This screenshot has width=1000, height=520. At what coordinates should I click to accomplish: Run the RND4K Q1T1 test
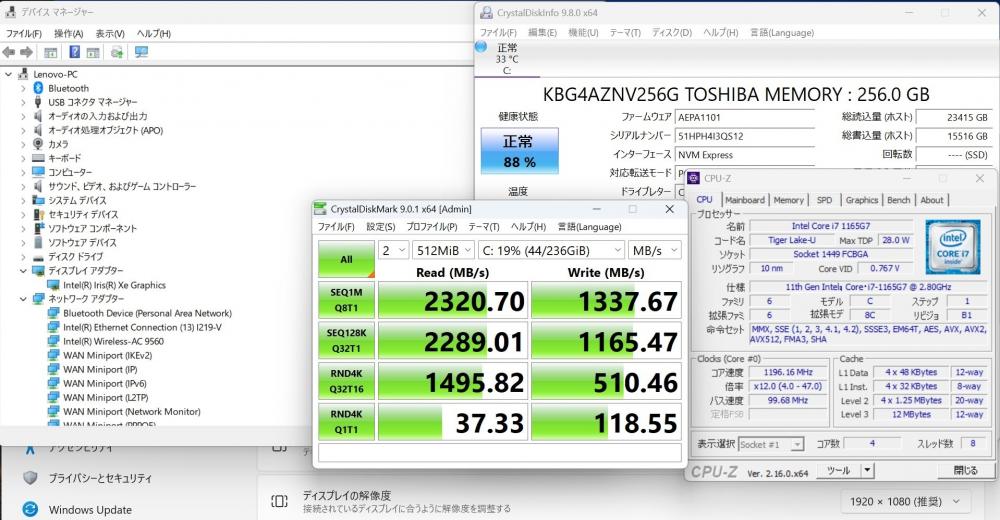[x=346, y=422]
